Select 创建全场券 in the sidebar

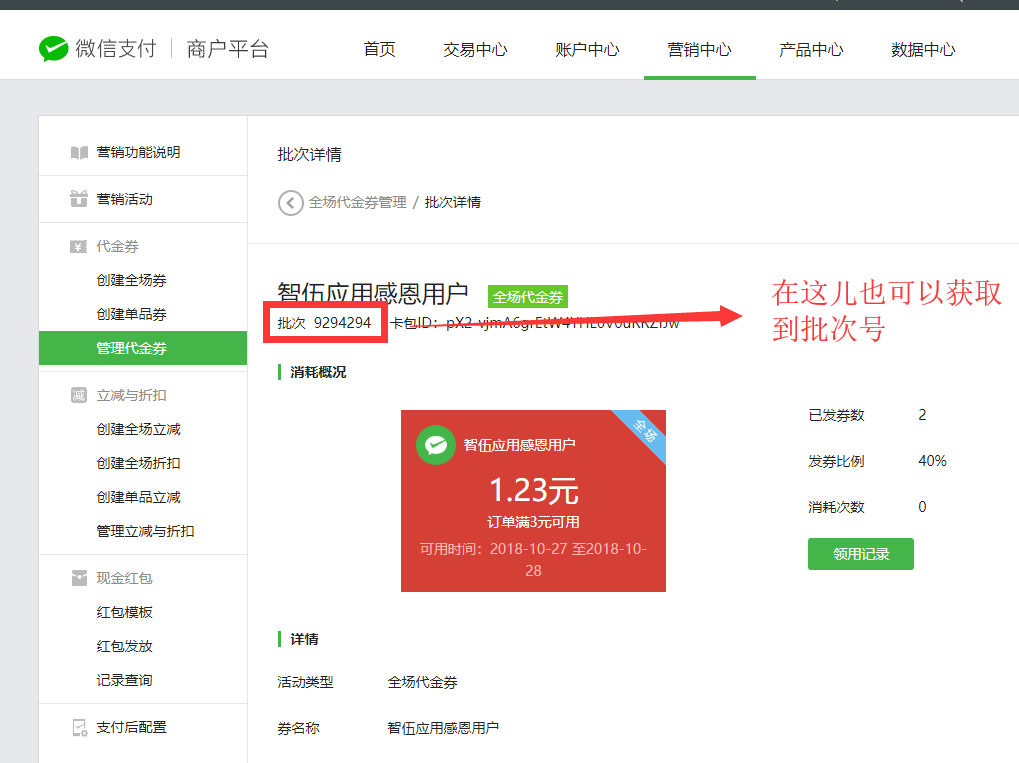(131, 280)
